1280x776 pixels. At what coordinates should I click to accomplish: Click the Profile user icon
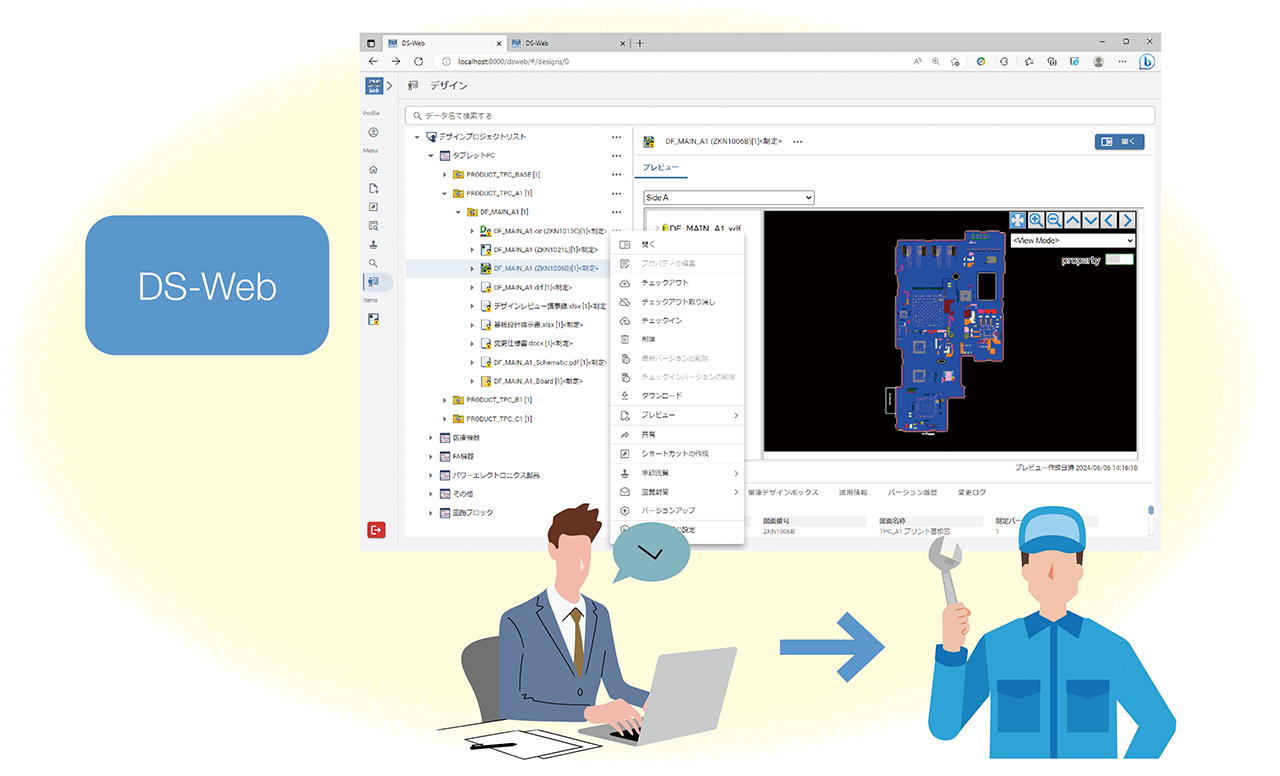click(373, 132)
